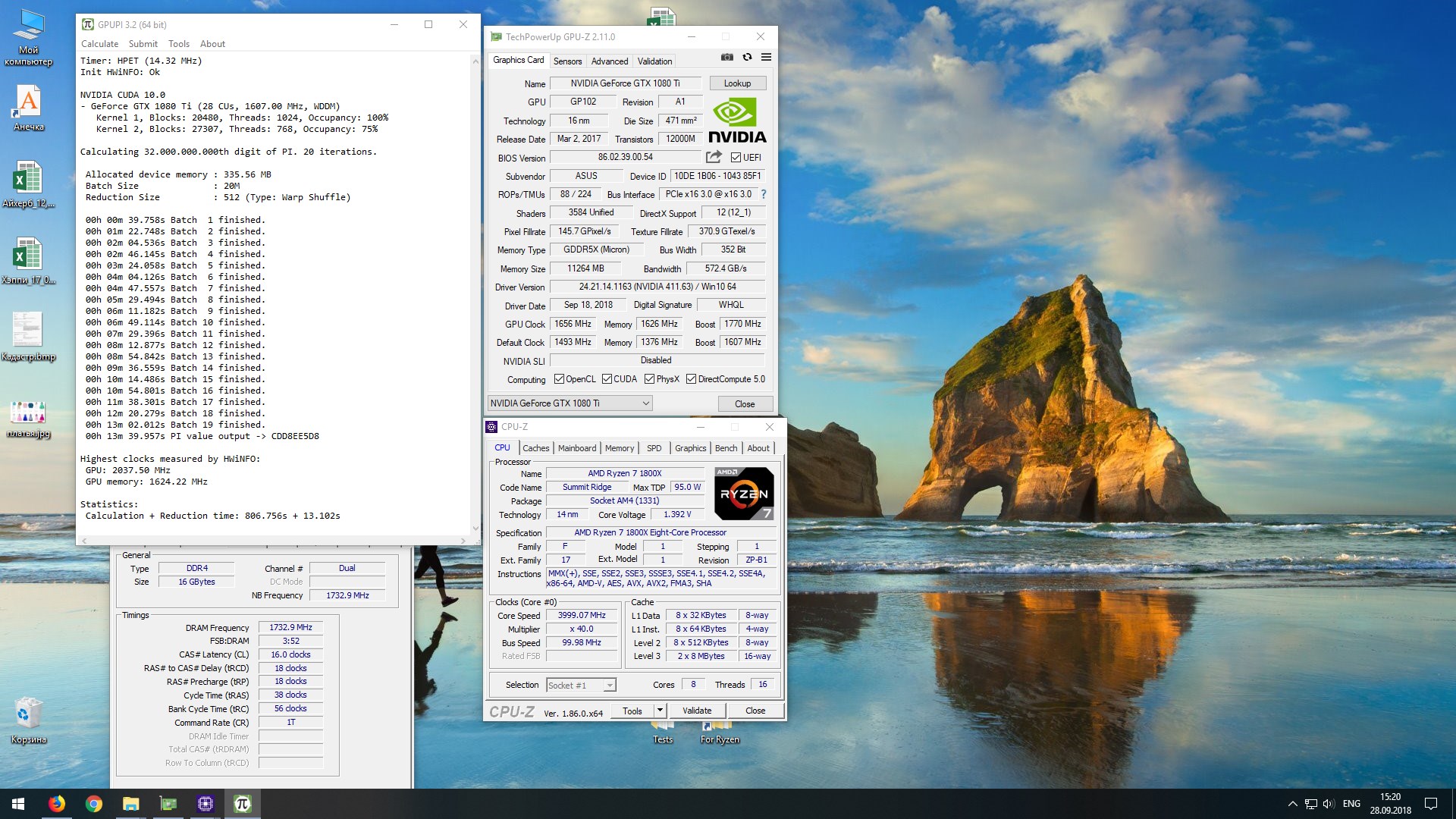This screenshot has width=1456, height=819.
Task: Open the Tests folder on desktop
Action: (x=663, y=733)
